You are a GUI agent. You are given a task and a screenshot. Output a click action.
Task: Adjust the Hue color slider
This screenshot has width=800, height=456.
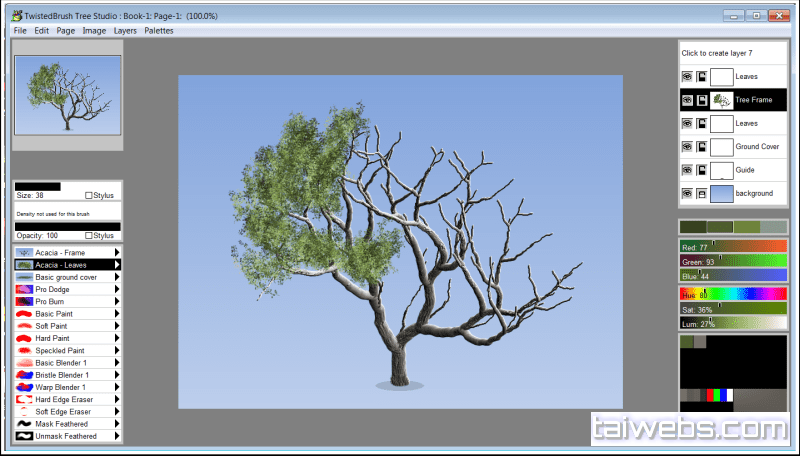coord(733,294)
